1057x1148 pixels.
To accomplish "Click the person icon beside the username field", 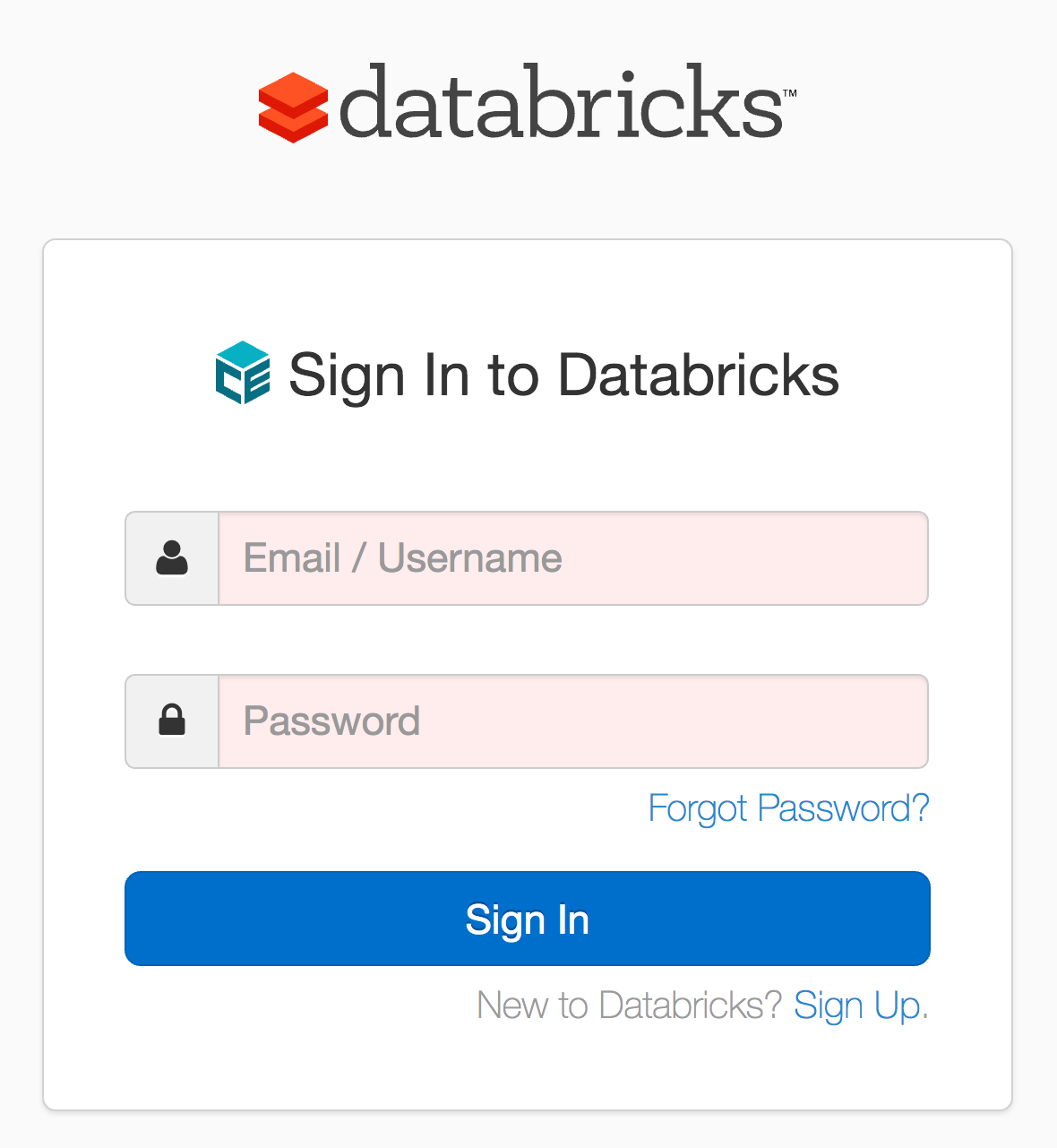I will tap(172, 557).
